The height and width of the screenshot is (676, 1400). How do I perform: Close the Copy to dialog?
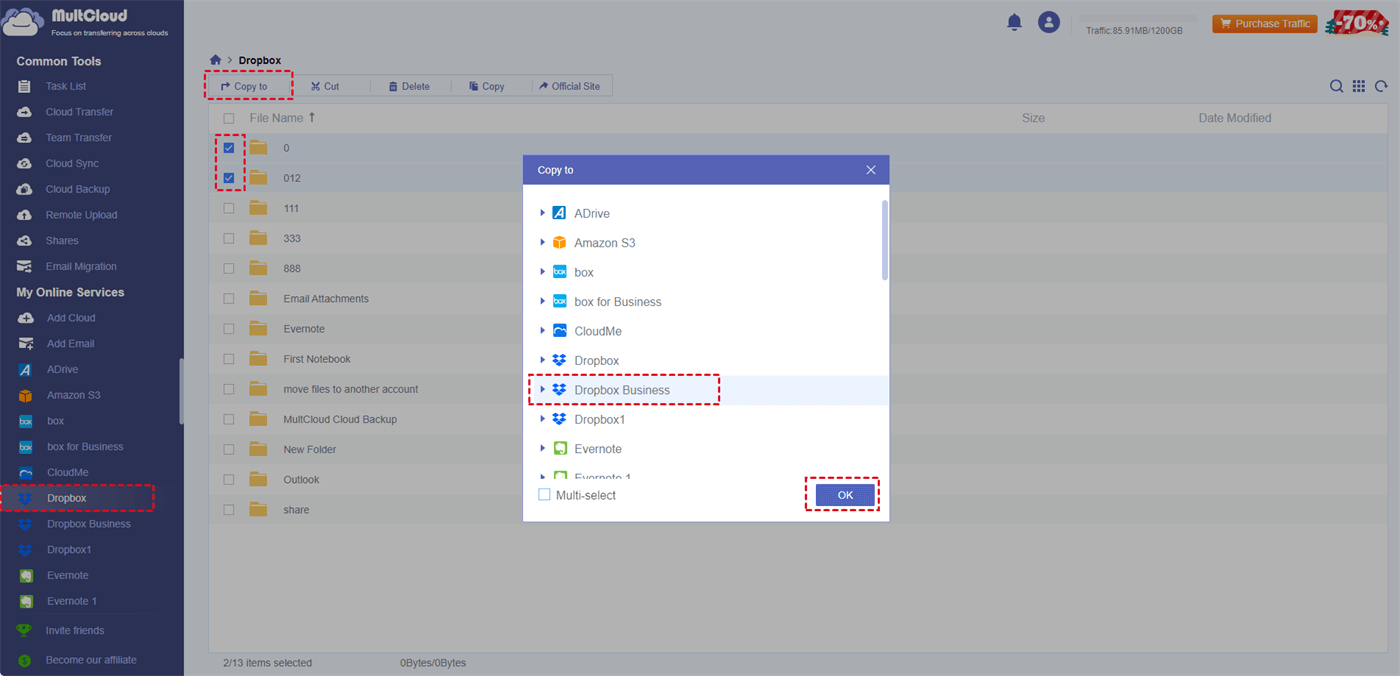(x=871, y=170)
